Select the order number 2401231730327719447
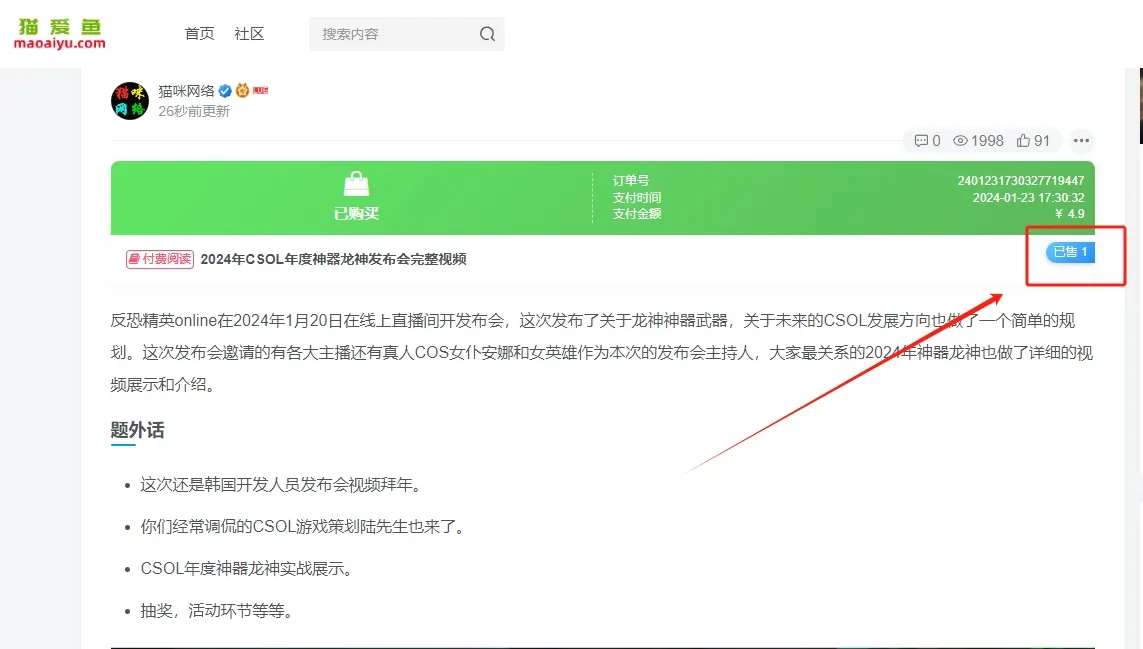The height and width of the screenshot is (649, 1143). (x=1021, y=180)
